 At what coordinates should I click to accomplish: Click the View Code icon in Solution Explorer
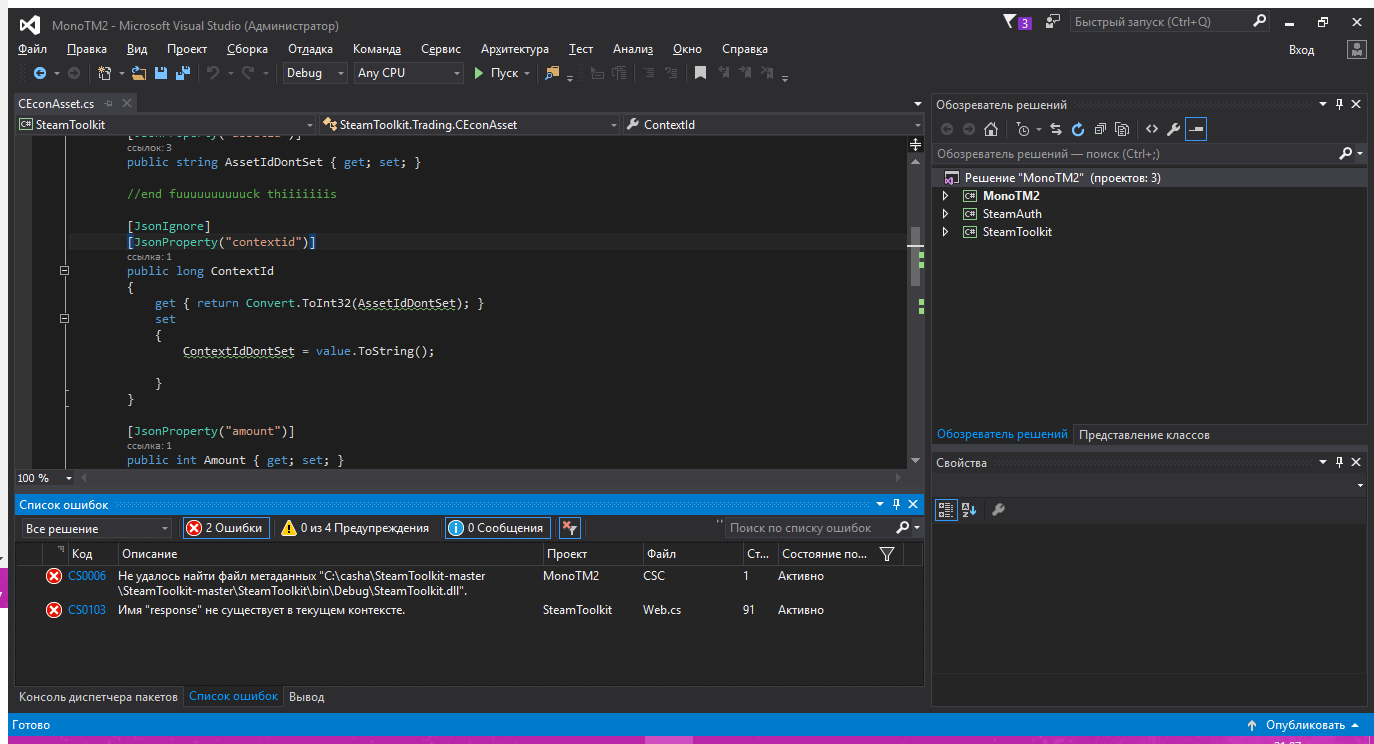1151,129
